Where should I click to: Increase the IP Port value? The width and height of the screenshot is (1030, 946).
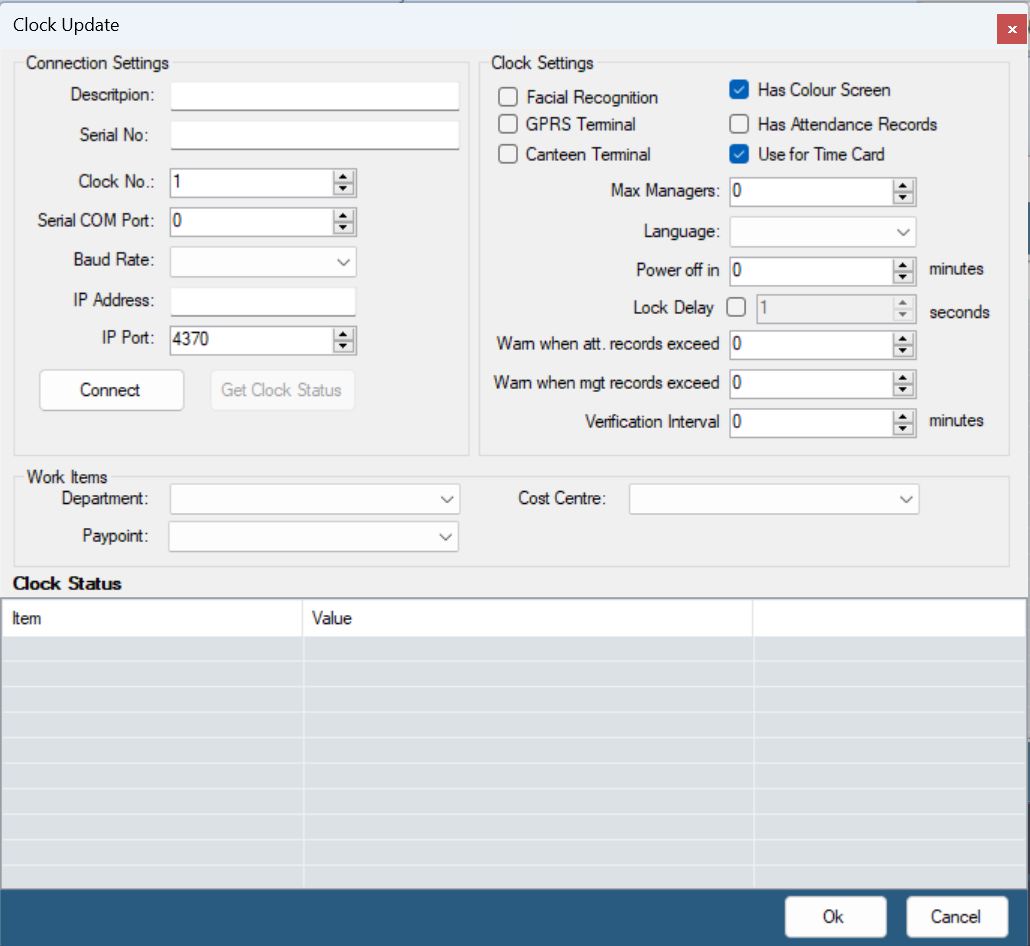[x=344, y=334]
